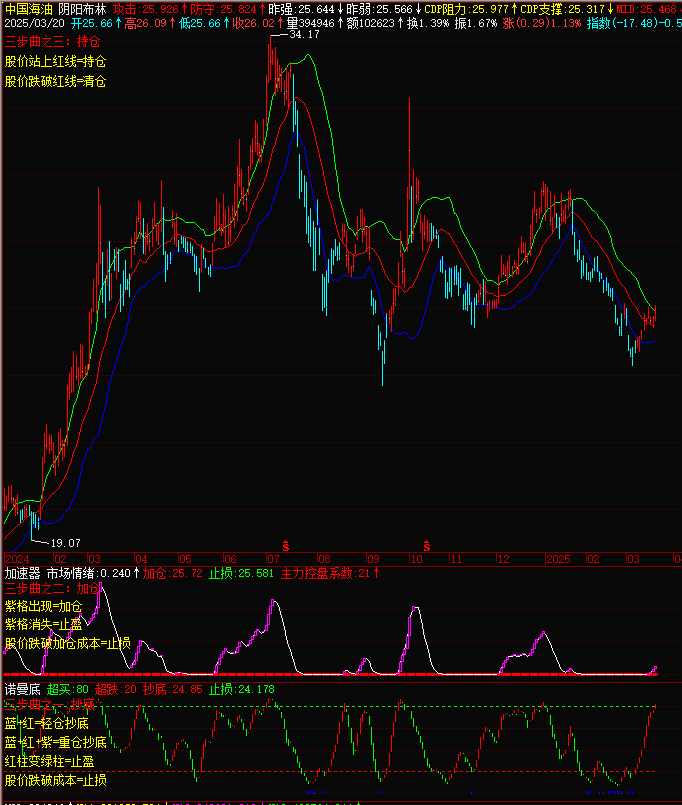Click the 超买:80 value
The height and width of the screenshot is (805, 682).
[68, 689]
